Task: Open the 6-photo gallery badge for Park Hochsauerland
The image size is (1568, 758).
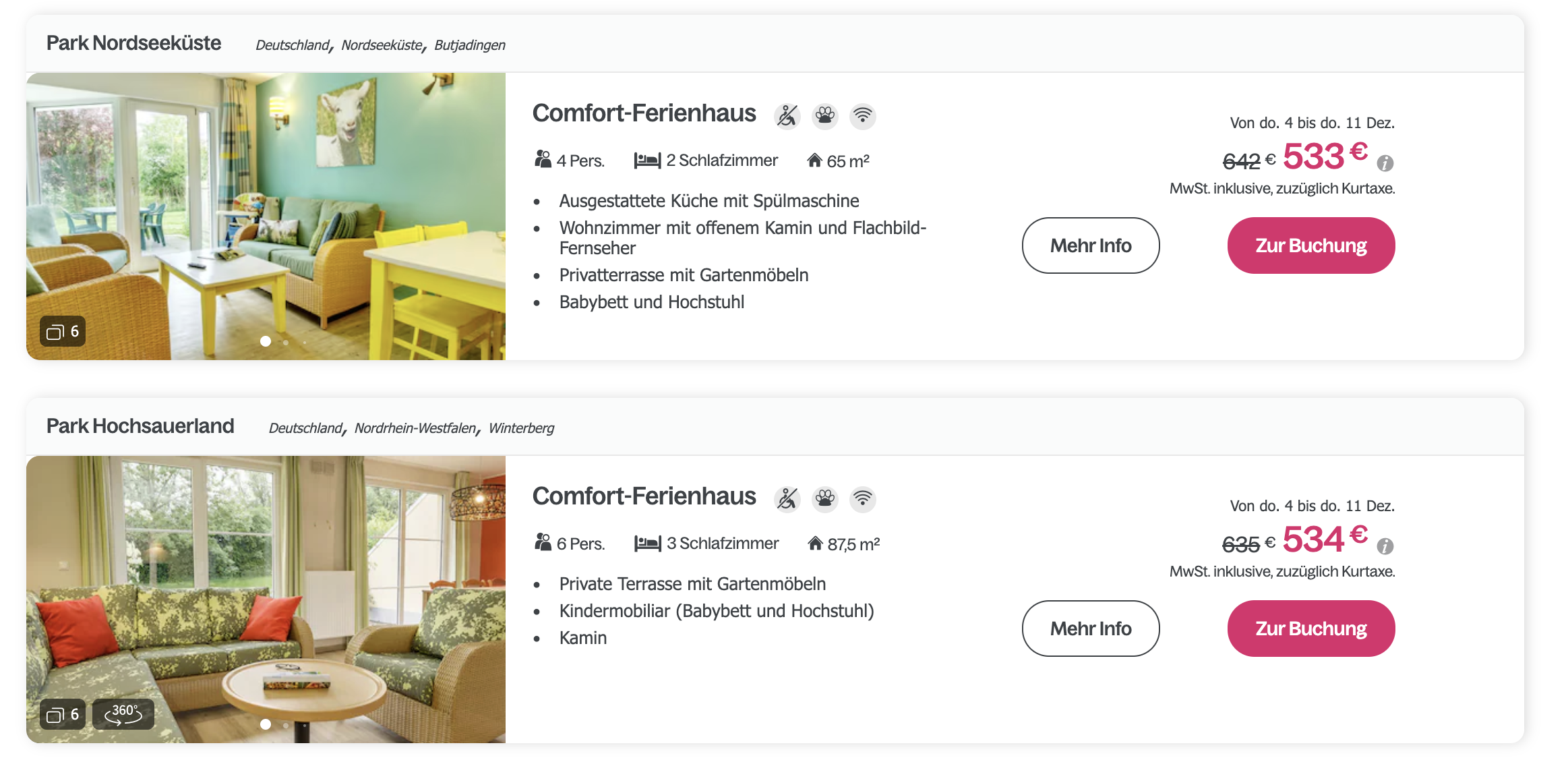Action: point(63,714)
